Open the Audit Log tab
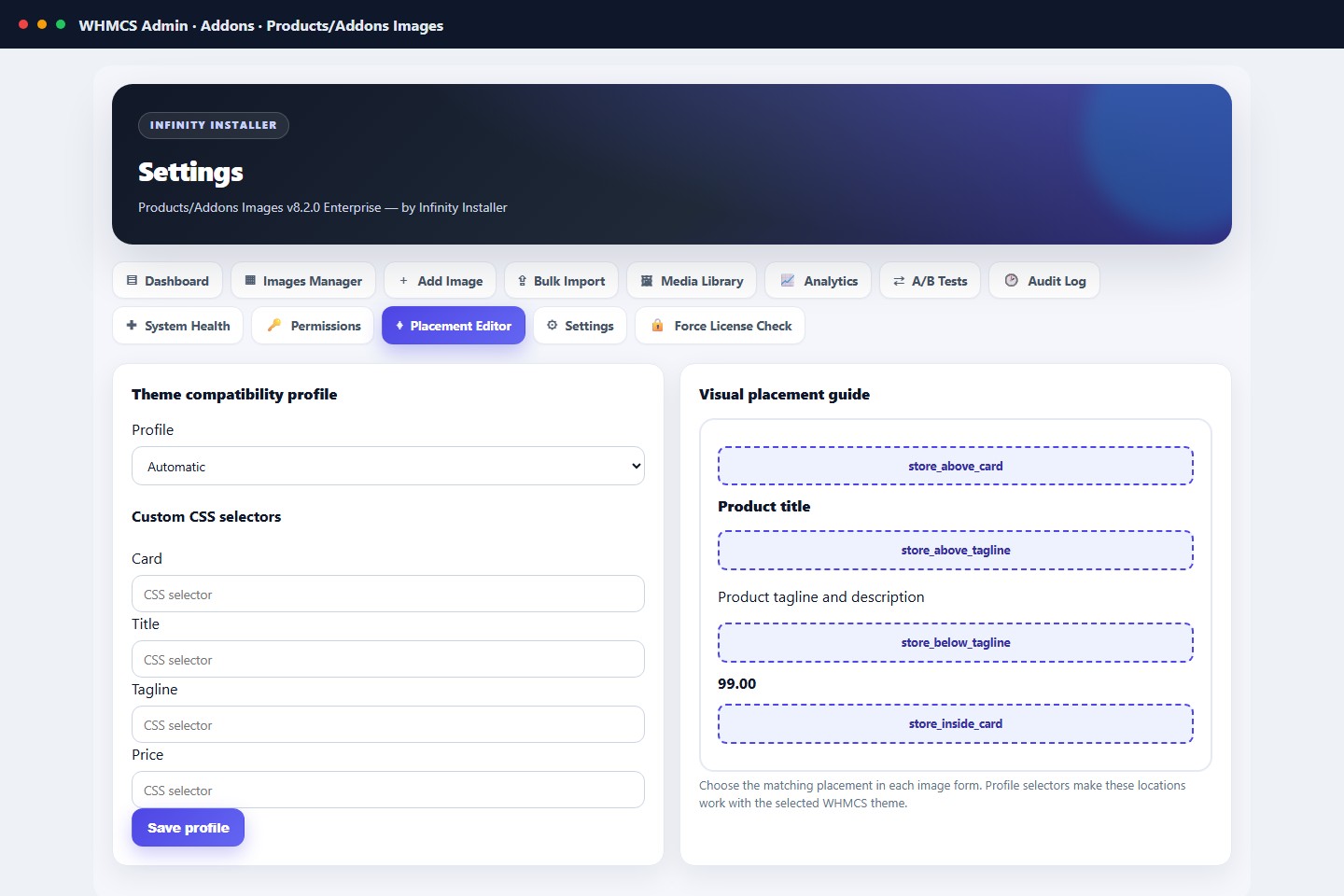 1044,281
